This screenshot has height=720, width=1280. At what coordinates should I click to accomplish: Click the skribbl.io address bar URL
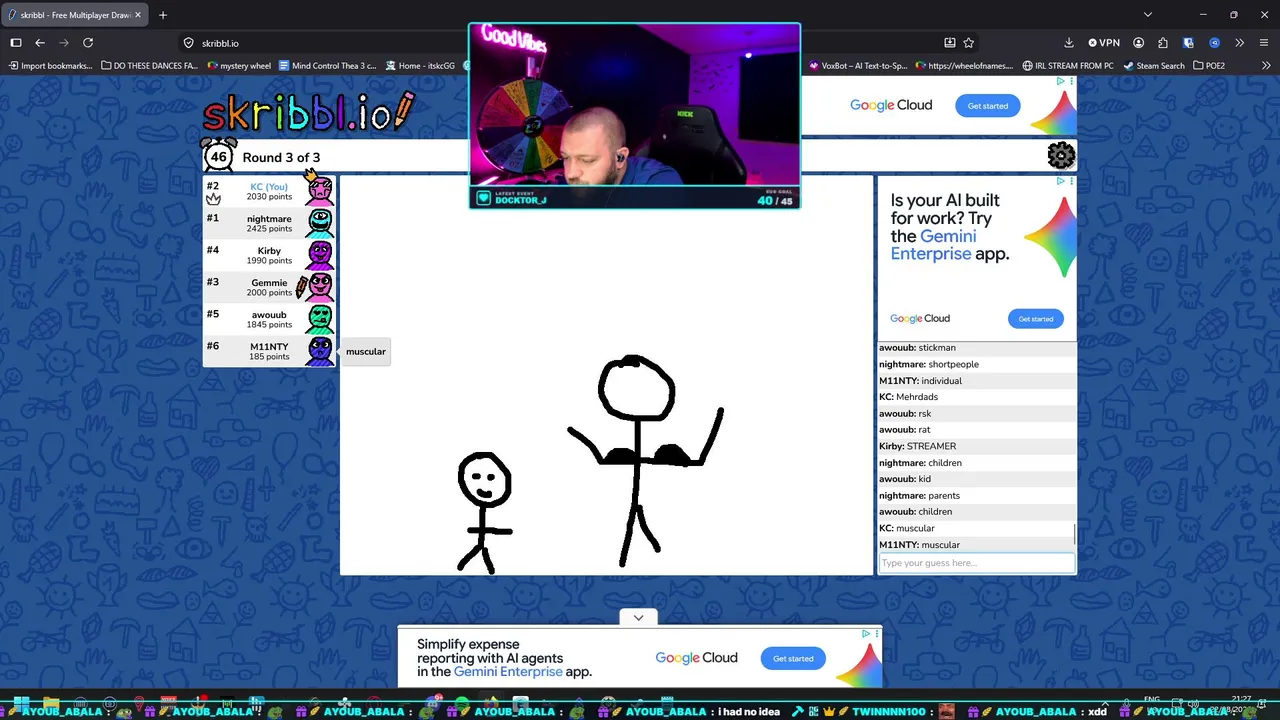220,43
